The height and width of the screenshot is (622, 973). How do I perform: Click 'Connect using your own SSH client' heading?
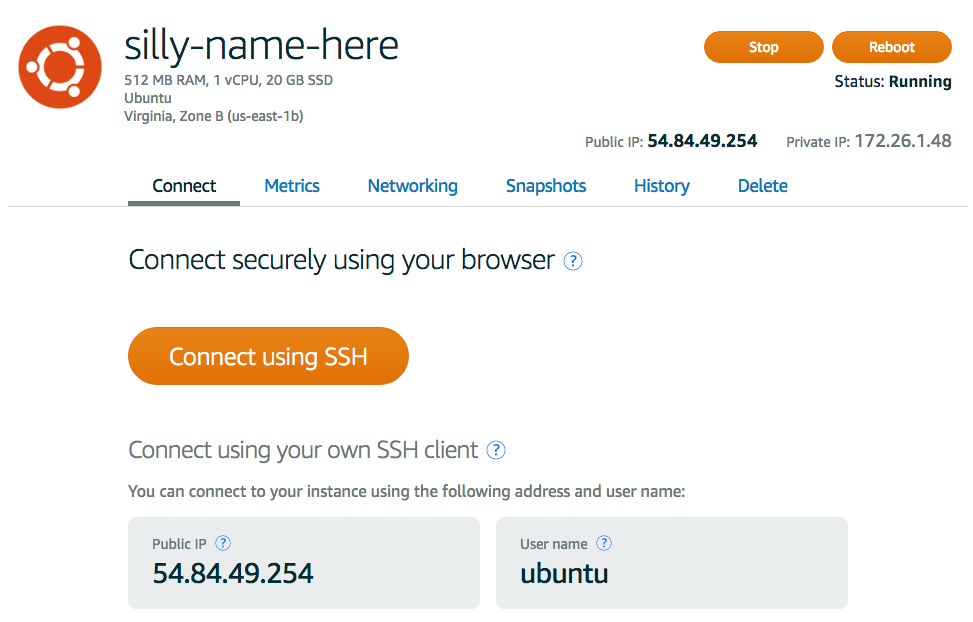pyautogui.click(x=303, y=450)
